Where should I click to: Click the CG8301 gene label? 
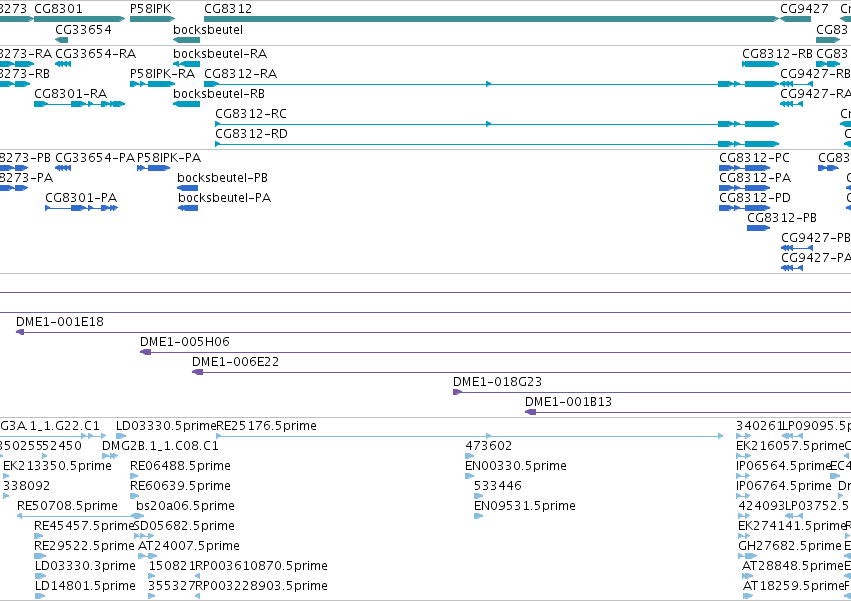tap(59, 9)
